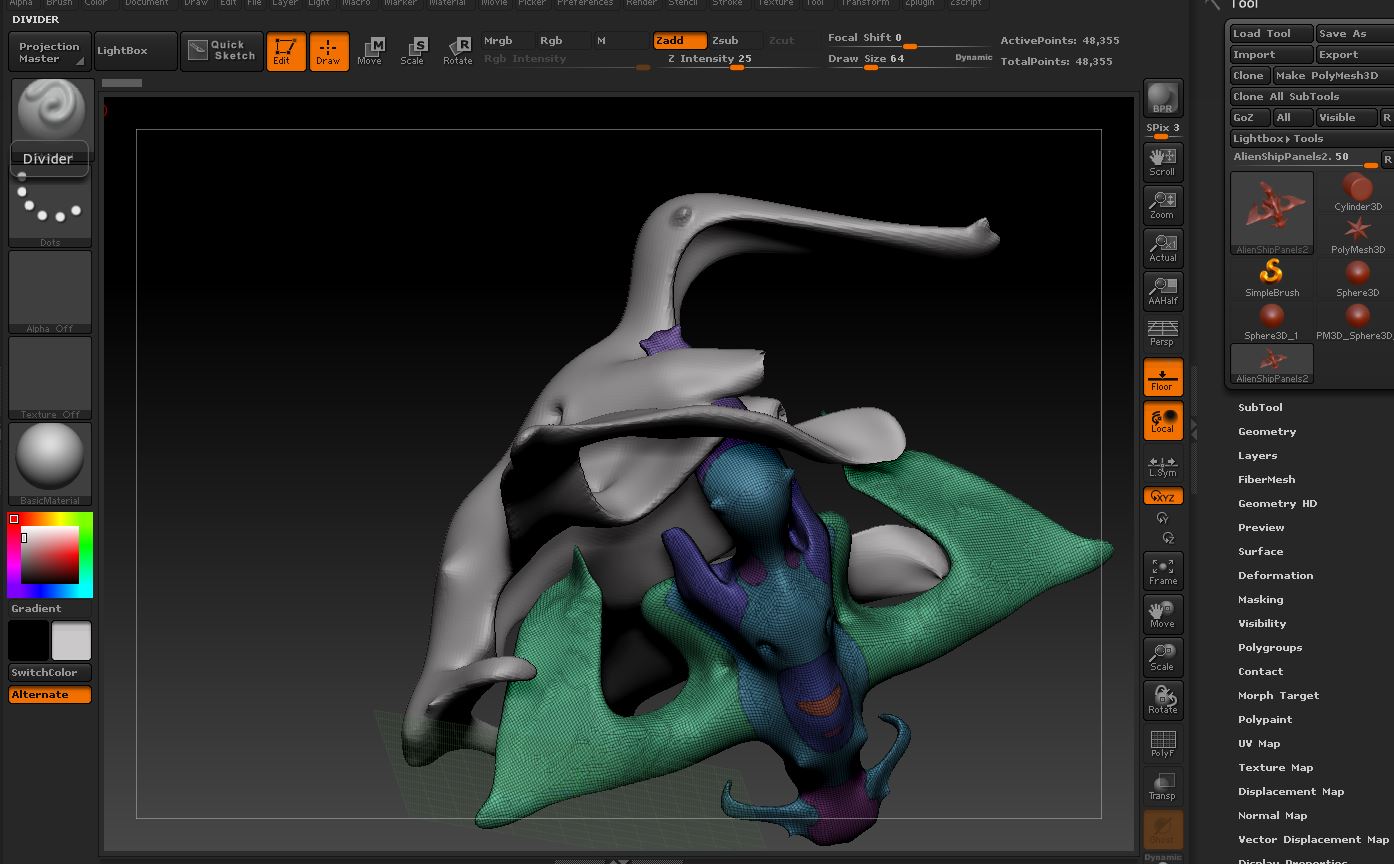Toggle Transp transparency mode
The height and width of the screenshot is (864, 1394).
tap(1162, 786)
